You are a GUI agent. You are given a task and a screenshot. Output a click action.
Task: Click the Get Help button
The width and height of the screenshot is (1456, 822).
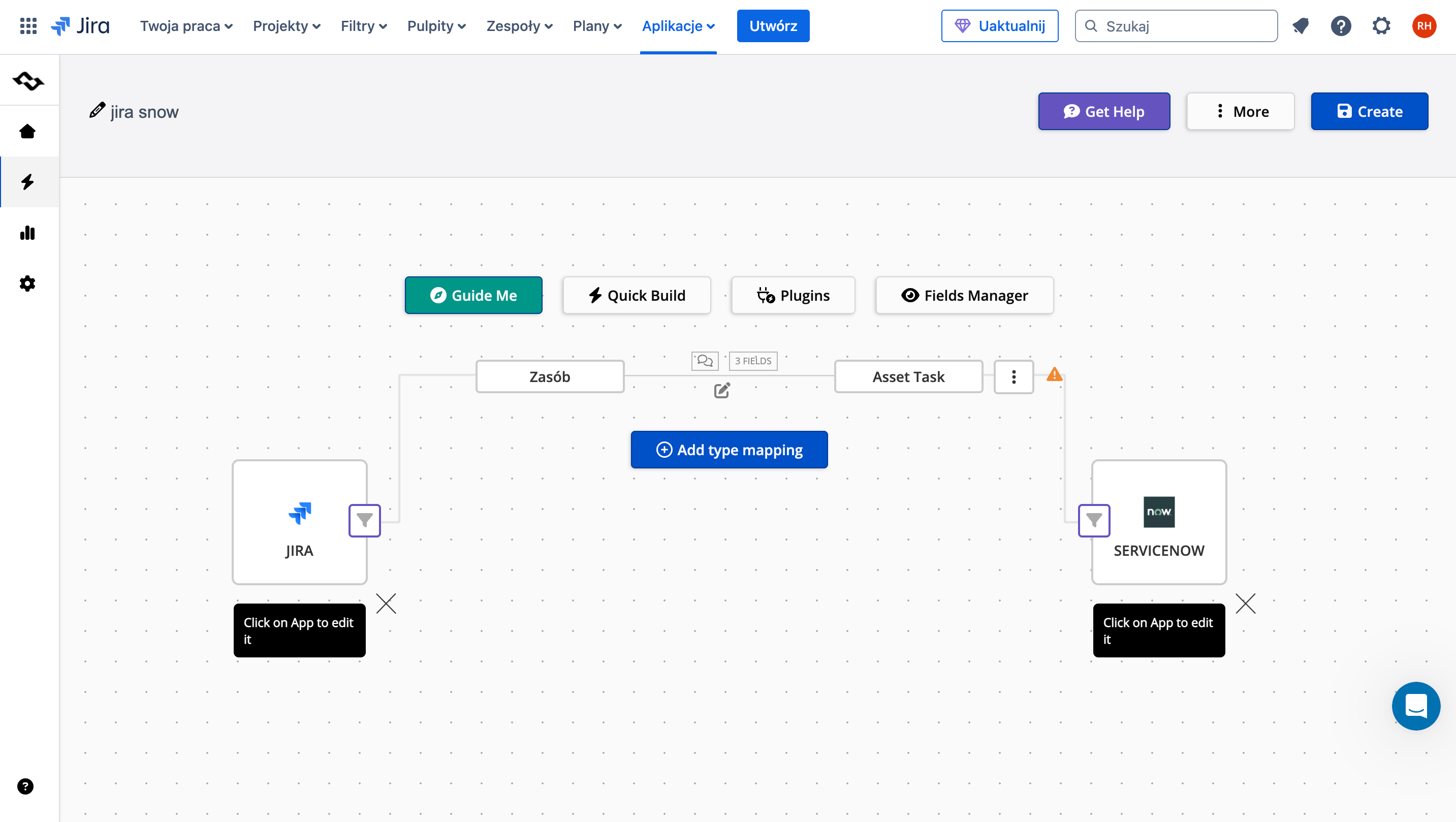(1104, 111)
